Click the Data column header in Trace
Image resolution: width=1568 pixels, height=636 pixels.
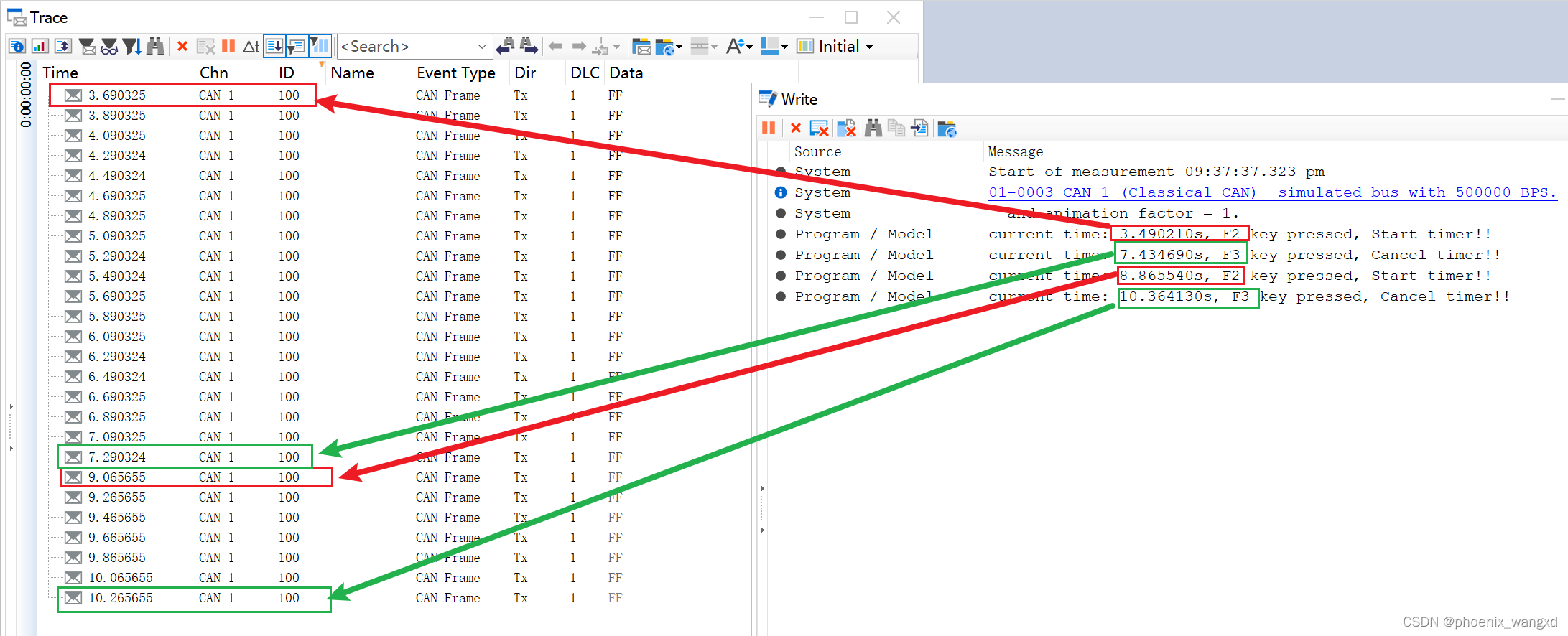tap(626, 73)
